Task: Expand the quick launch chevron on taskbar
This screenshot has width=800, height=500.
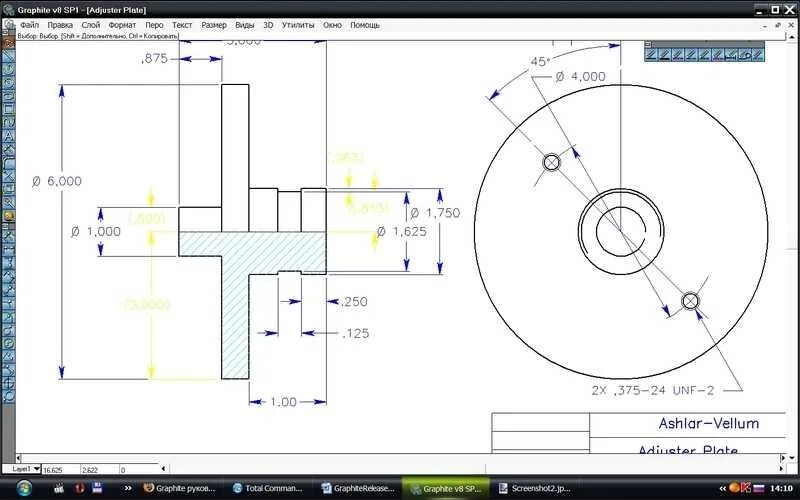Action: click(x=128, y=488)
